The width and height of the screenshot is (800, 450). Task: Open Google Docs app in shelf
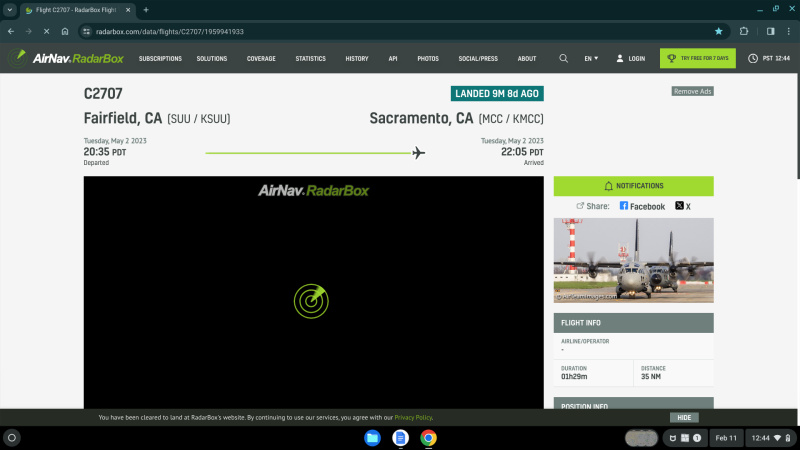point(401,438)
